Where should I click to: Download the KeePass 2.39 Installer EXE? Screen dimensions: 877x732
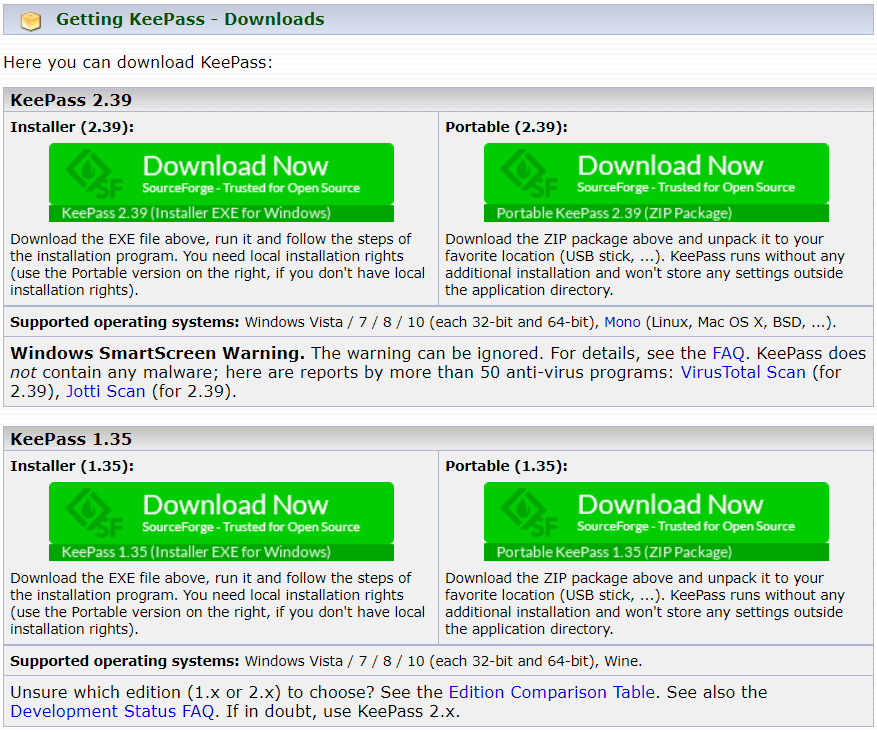221,182
